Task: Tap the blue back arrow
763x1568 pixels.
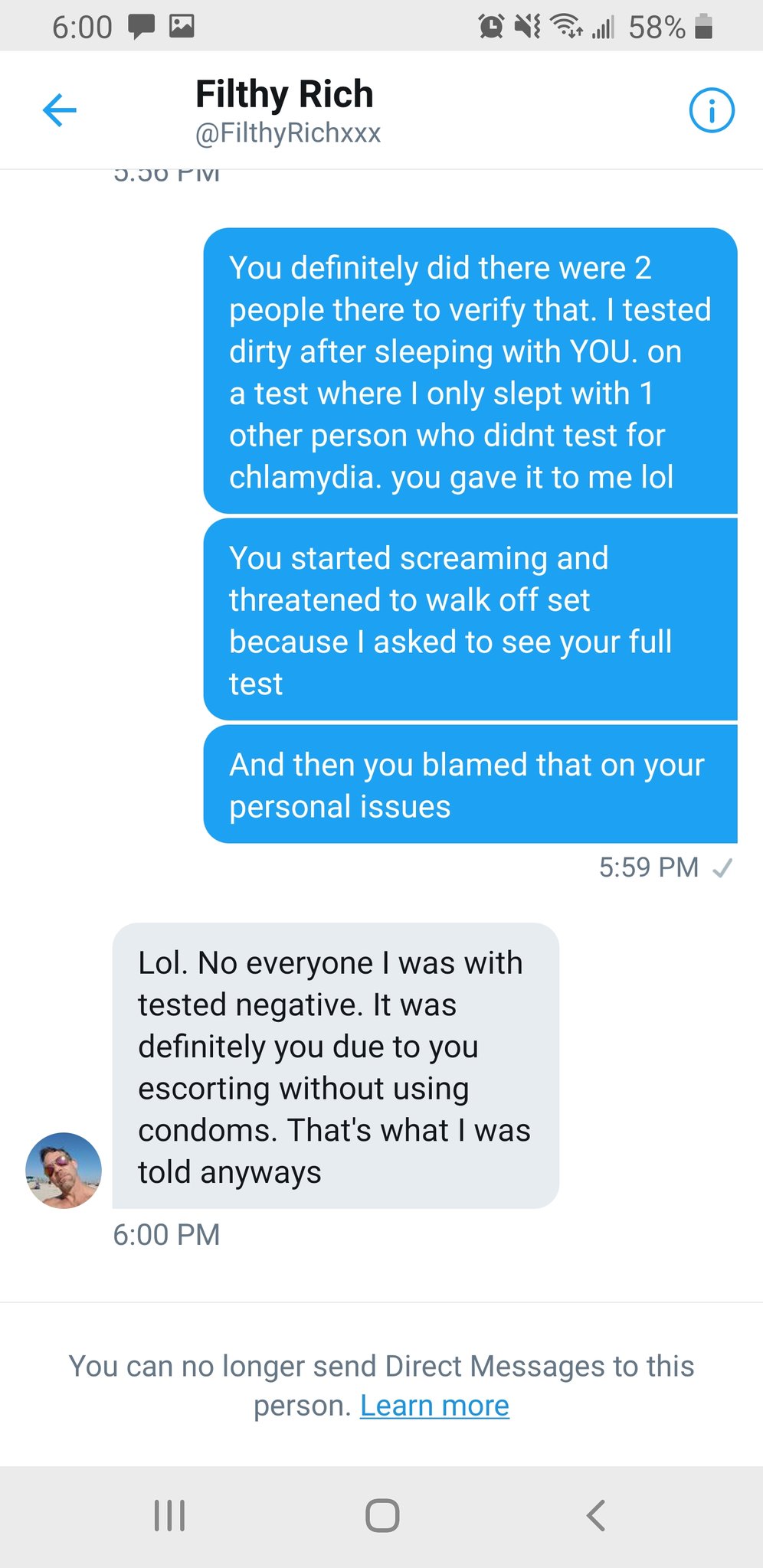Action: tap(60, 110)
